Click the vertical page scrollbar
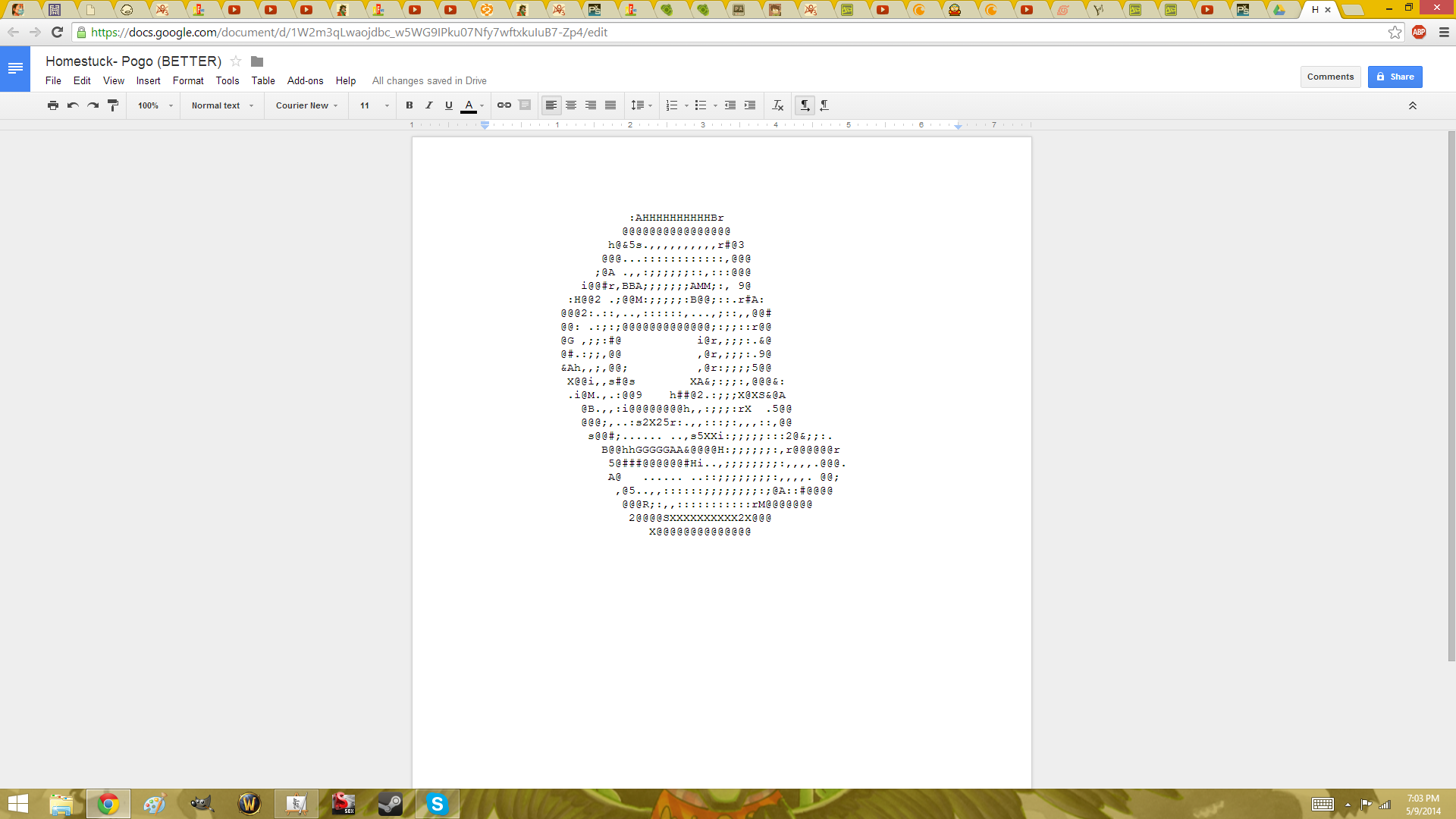This screenshot has height=819, width=1456. (1451, 397)
